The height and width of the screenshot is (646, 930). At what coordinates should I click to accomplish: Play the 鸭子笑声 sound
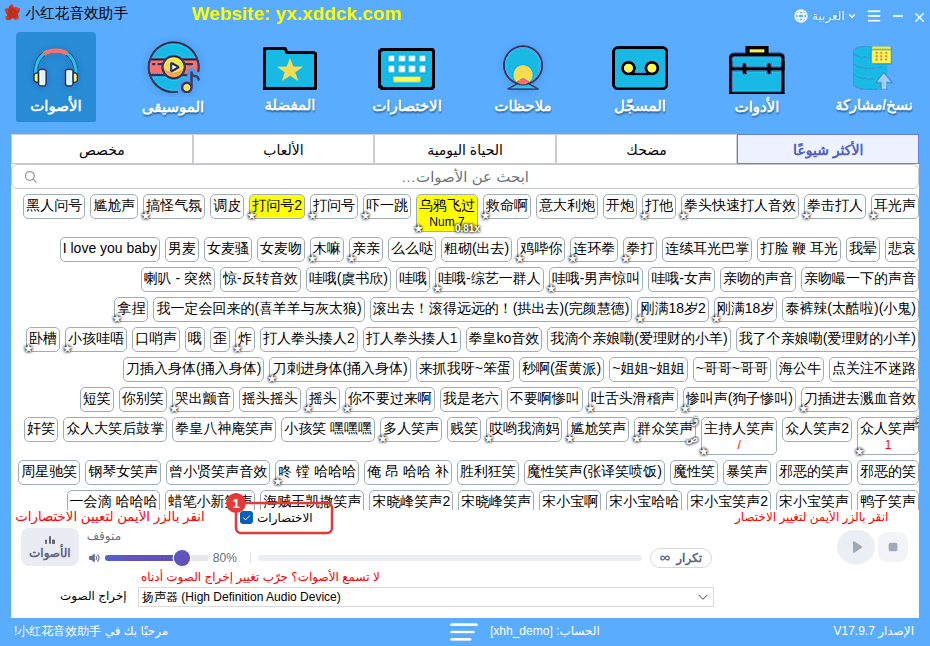(887, 501)
